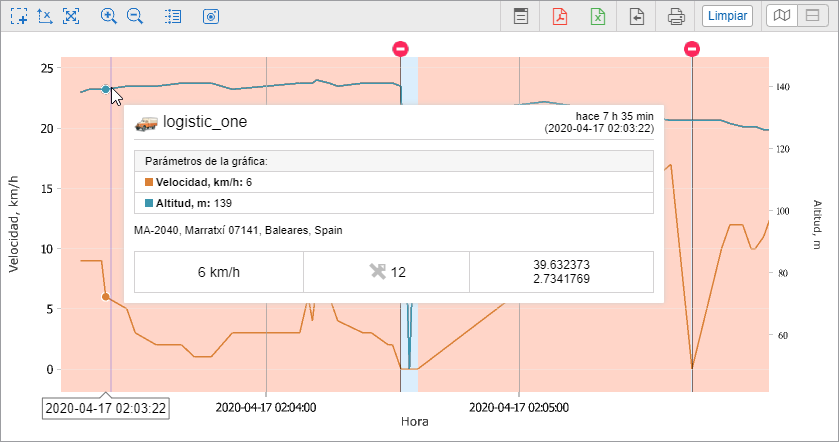839x442 pixels.
Task: Click the second red stop marker
Action: 692,48
